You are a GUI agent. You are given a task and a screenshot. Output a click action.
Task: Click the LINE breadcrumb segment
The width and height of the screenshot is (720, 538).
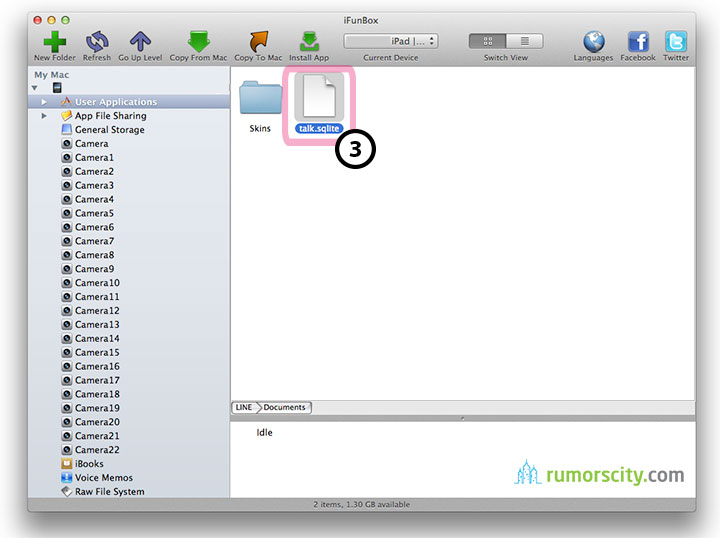tap(244, 407)
